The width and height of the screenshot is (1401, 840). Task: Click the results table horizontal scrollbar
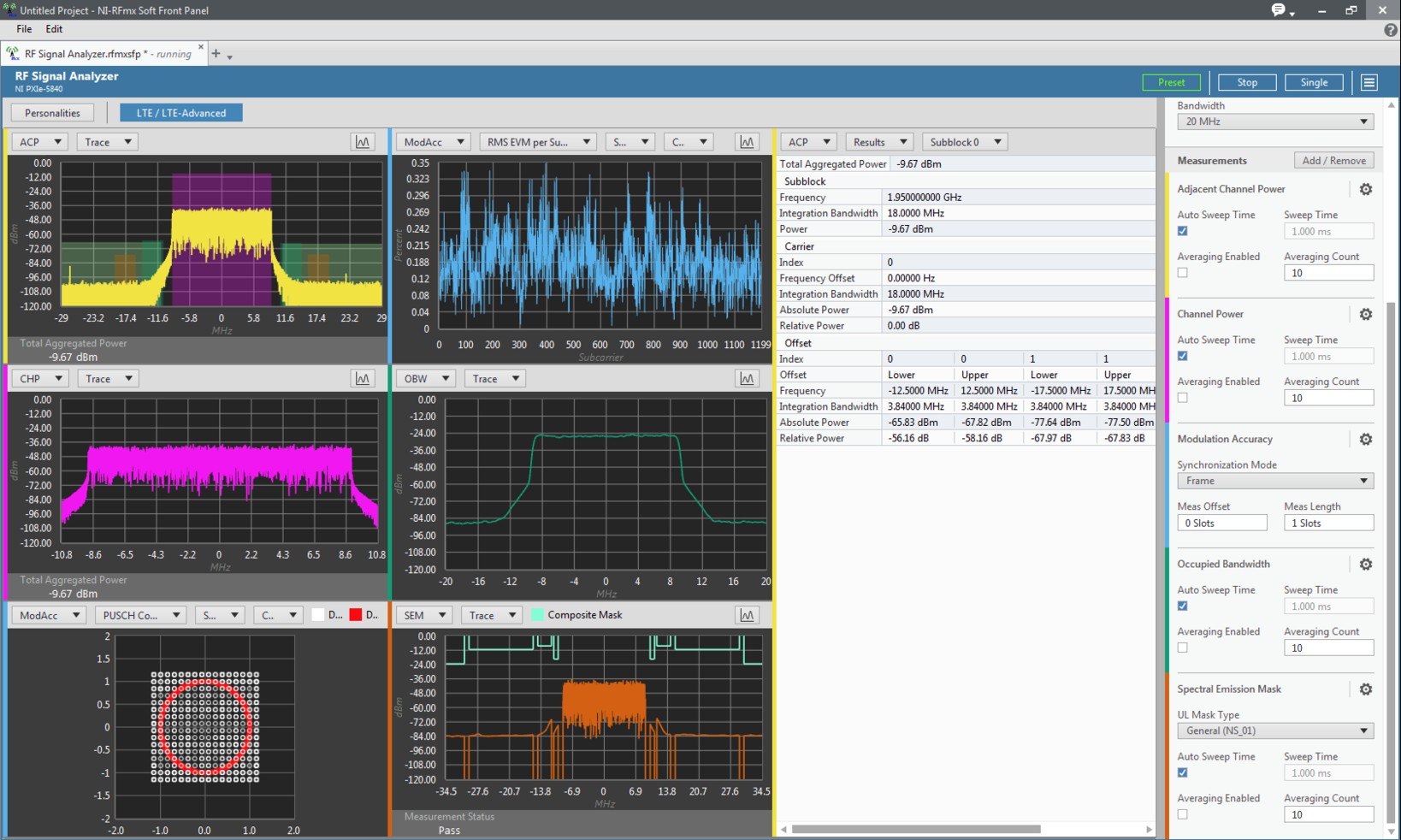(915, 829)
